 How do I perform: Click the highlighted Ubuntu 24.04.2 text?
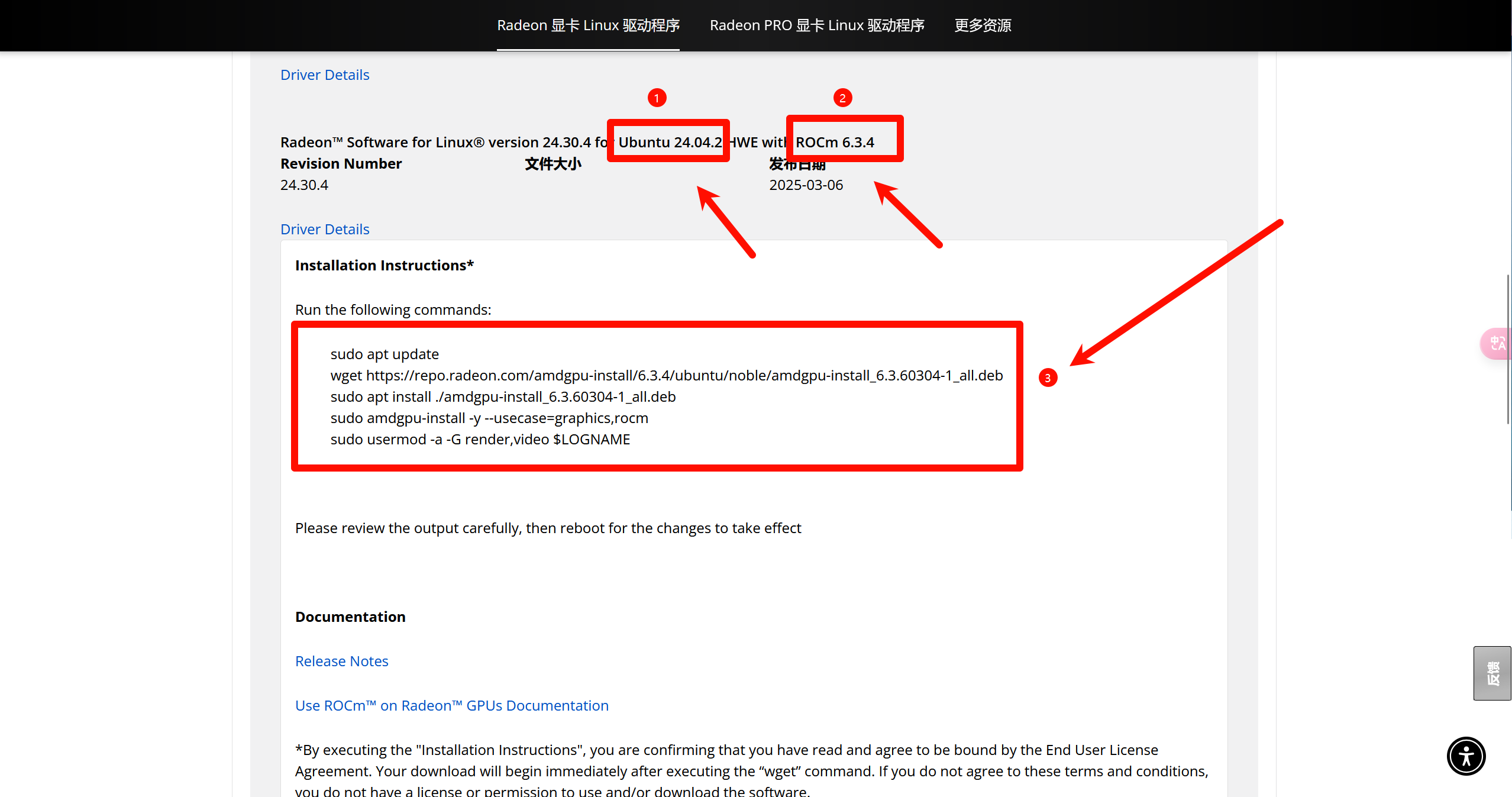(670, 142)
